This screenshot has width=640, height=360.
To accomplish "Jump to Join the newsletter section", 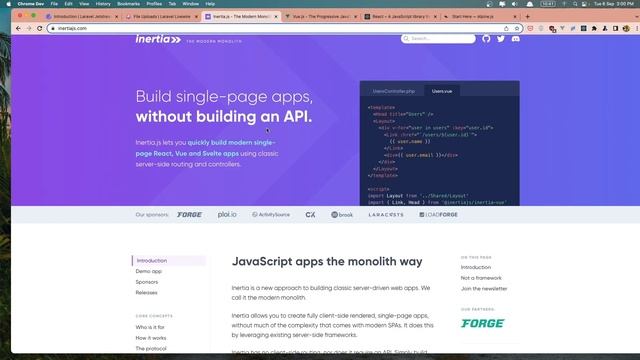I will point(484,289).
